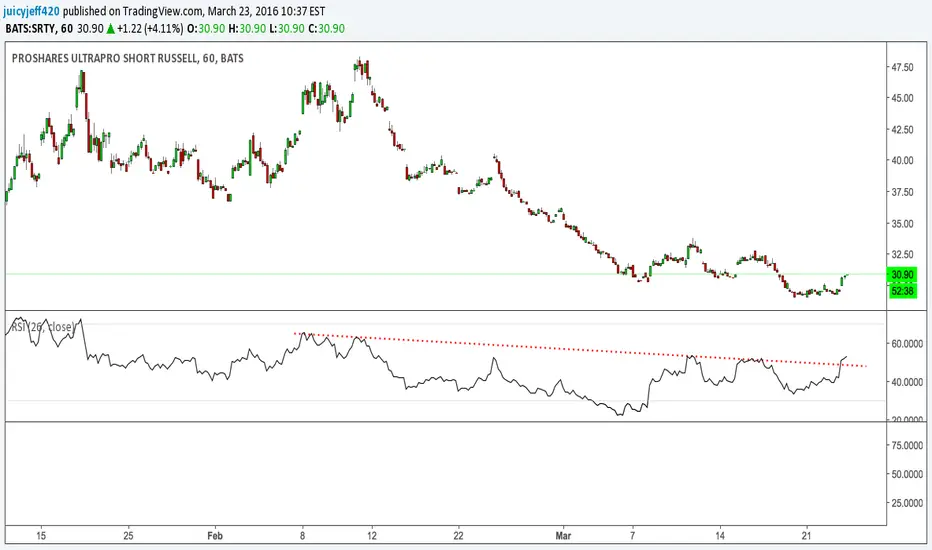Click the 25 date label on time axis

[x=128, y=536]
